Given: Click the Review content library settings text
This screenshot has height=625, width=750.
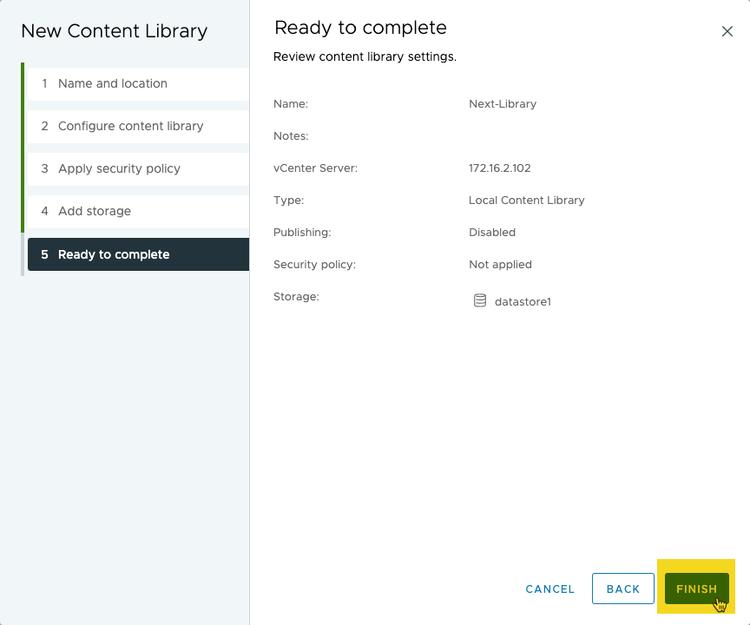Looking at the screenshot, I should click(x=364, y=57).
